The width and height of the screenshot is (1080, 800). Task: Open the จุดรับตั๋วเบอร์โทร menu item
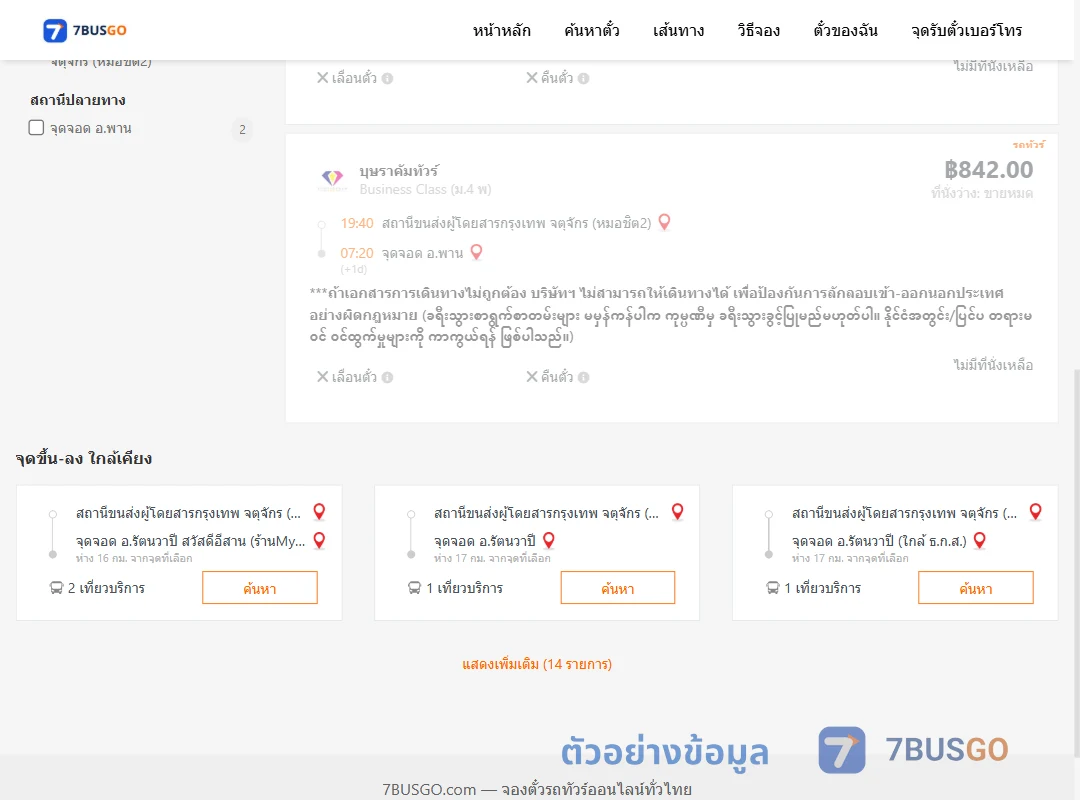click(966, 30)
